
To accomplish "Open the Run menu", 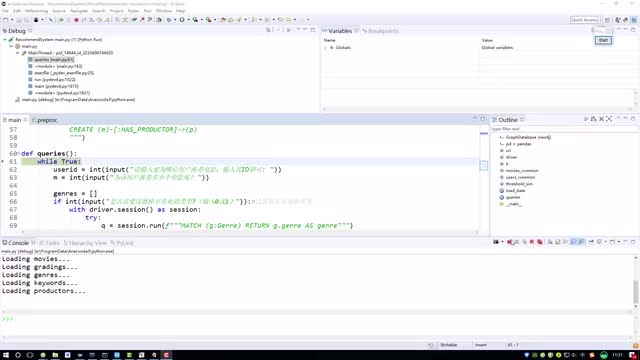I will click(x=148, y=11).
